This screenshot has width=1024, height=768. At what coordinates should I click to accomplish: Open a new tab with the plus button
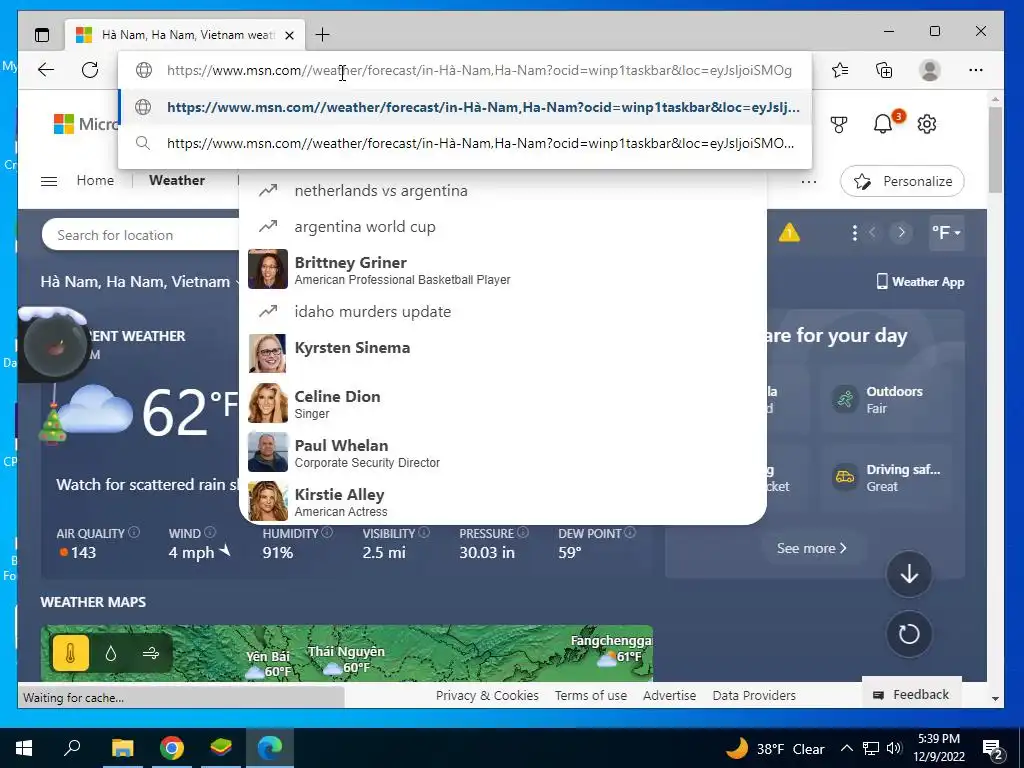pos(323,35)
